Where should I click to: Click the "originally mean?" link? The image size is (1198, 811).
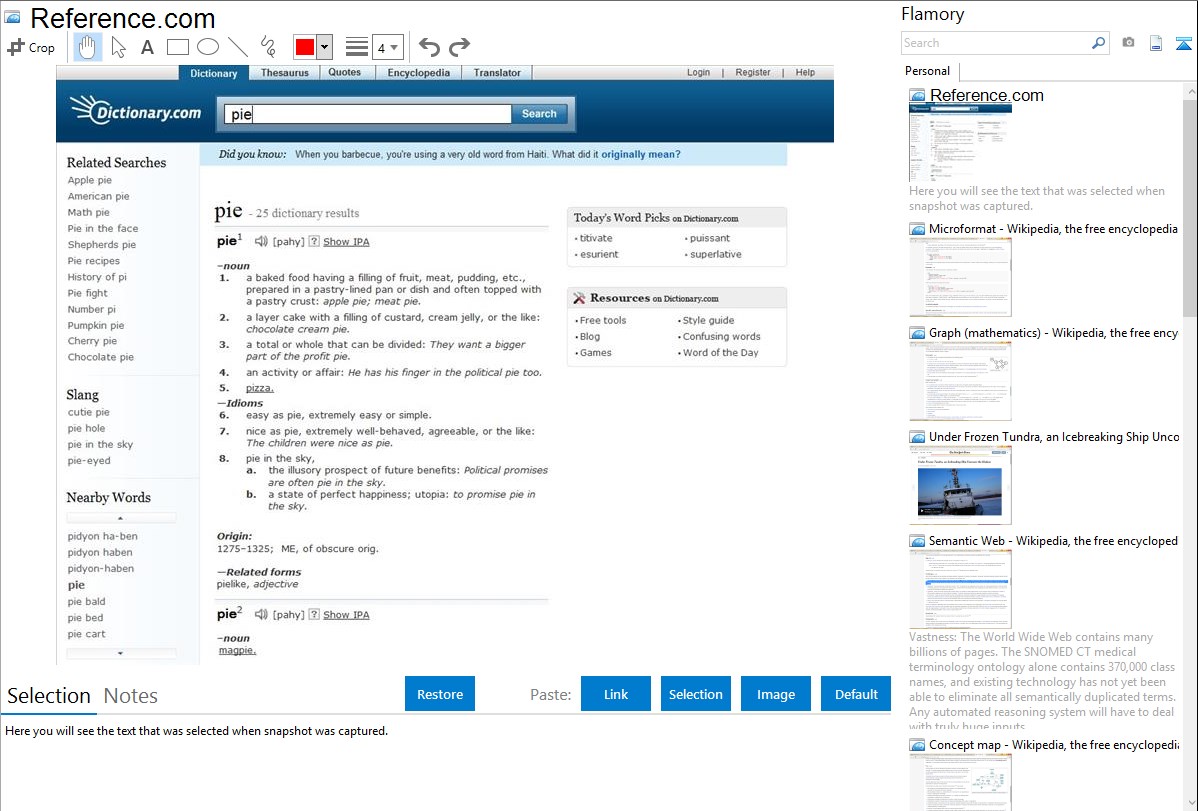(x=640, y=154)
